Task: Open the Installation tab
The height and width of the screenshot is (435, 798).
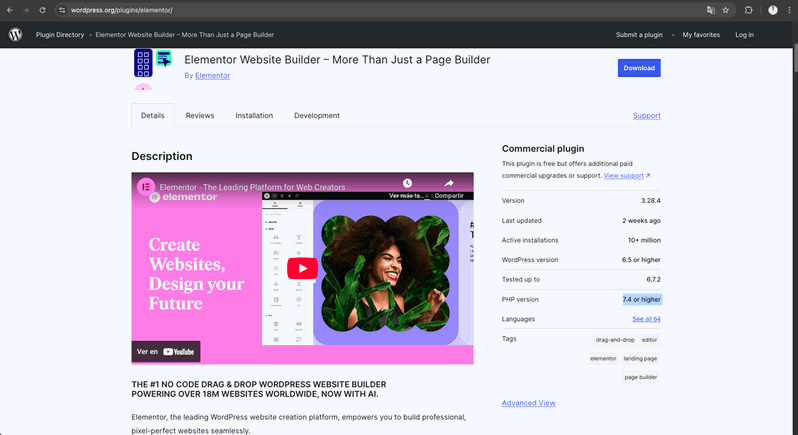Action: [x=254, y=115]
